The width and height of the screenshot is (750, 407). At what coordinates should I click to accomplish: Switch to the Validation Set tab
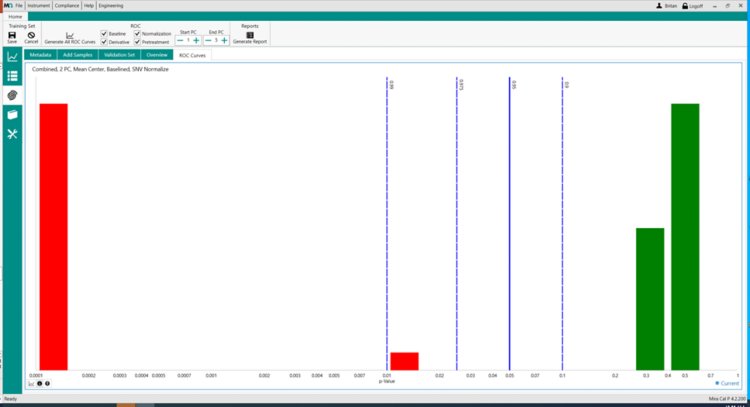[x=120, y=55]
